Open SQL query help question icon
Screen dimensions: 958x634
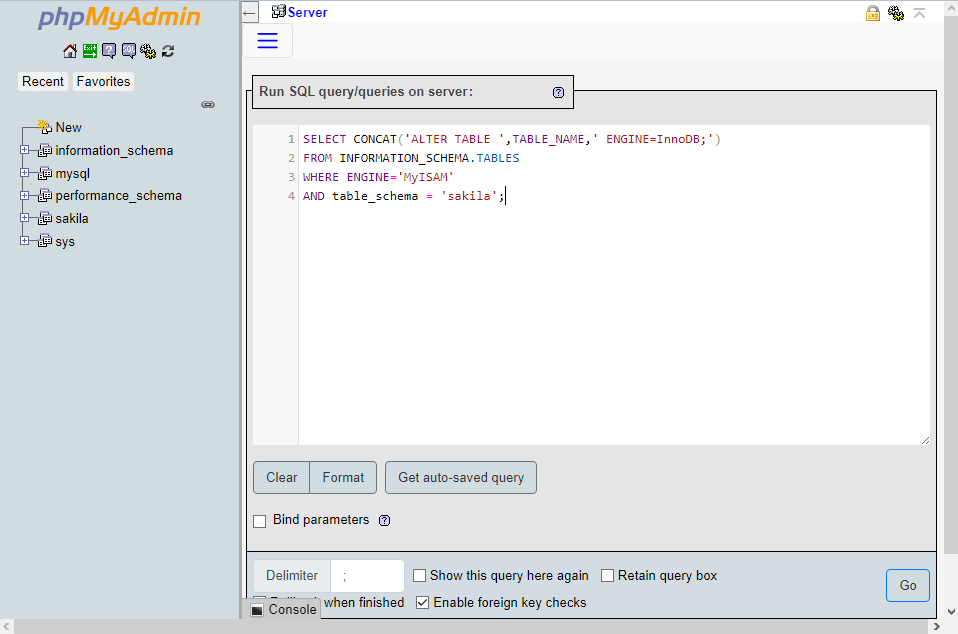(x=558, y=92)
